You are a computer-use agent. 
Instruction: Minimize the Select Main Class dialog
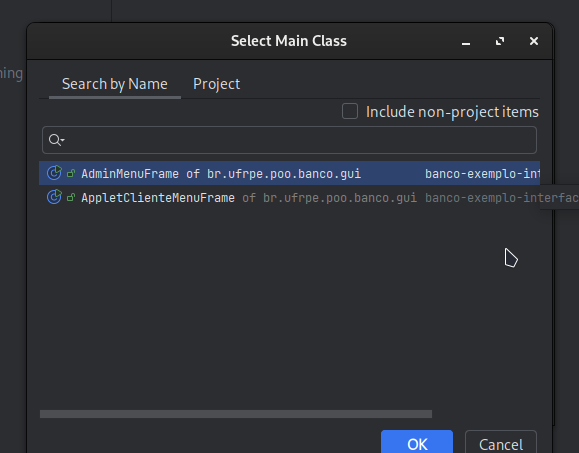(x=466, y=41)
